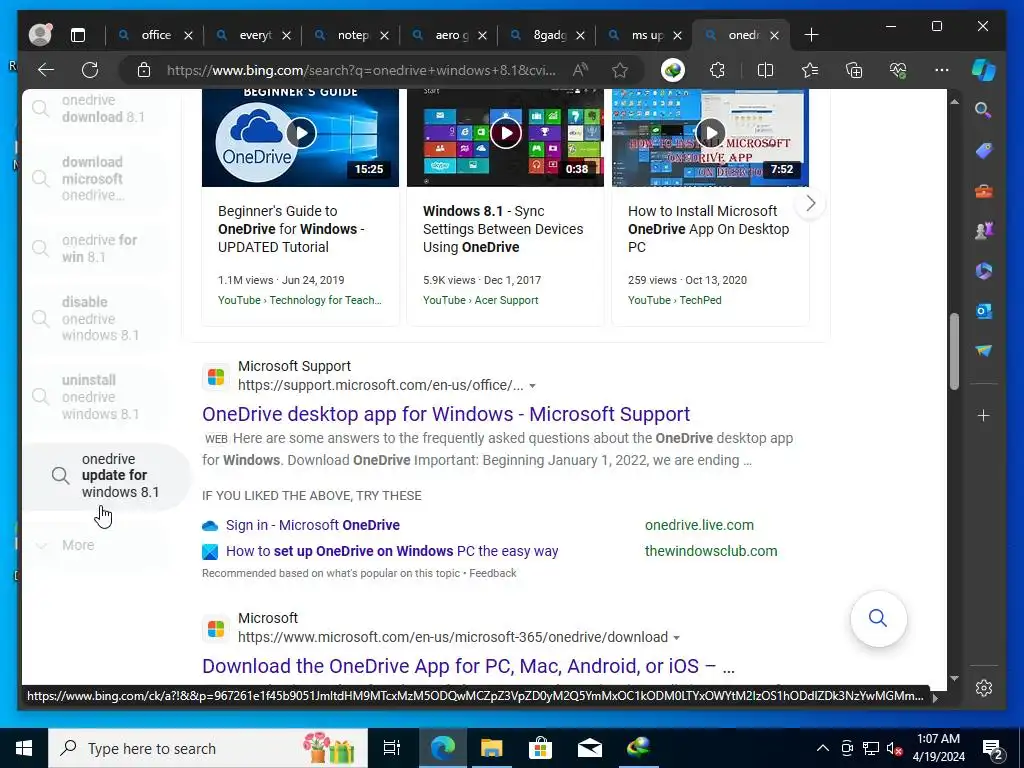
Task: Add sidebar app with plus icon
Action: click(x=984, y=415)
